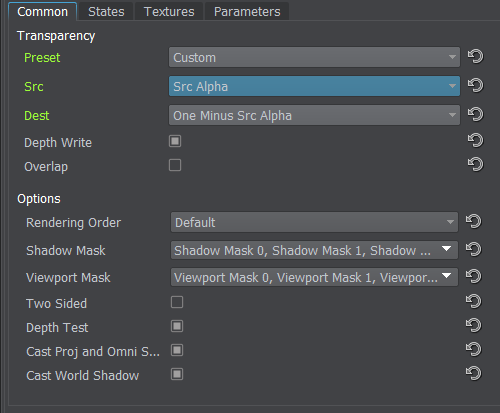Reset the Depth Write setting

tap(475, 140)
